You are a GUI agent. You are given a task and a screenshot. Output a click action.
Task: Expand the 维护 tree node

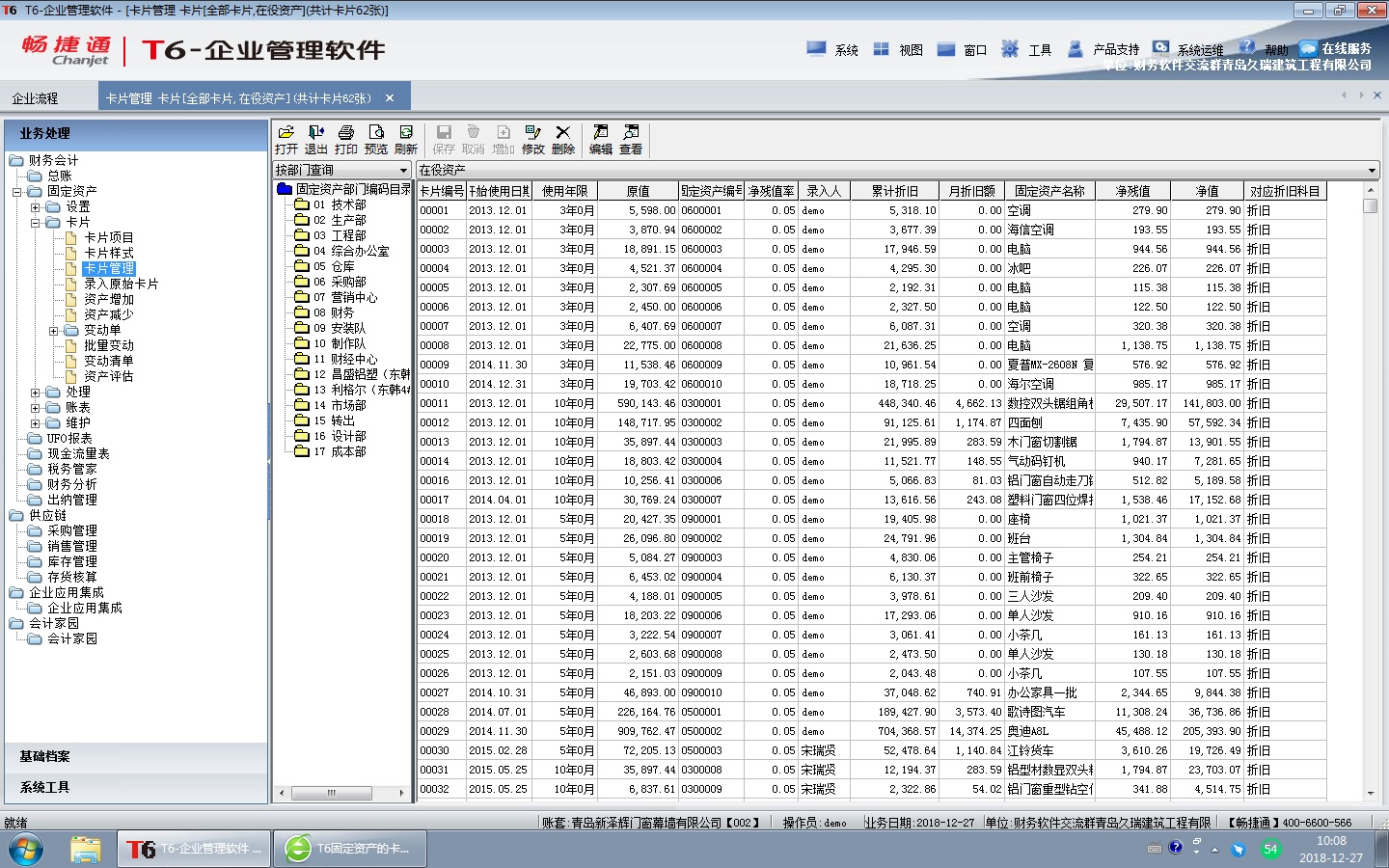coord(35,423)
